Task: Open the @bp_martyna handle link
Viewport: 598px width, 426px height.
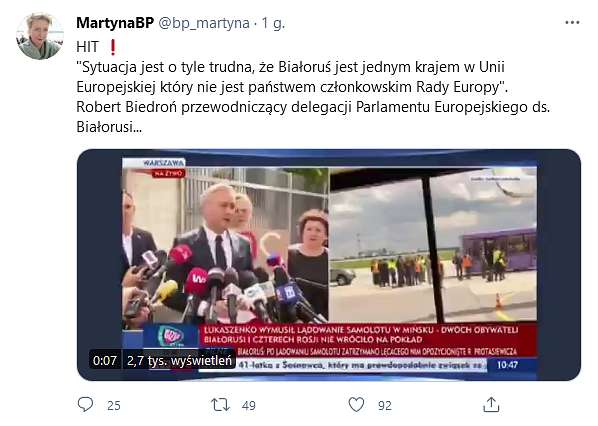Action: 204,23
